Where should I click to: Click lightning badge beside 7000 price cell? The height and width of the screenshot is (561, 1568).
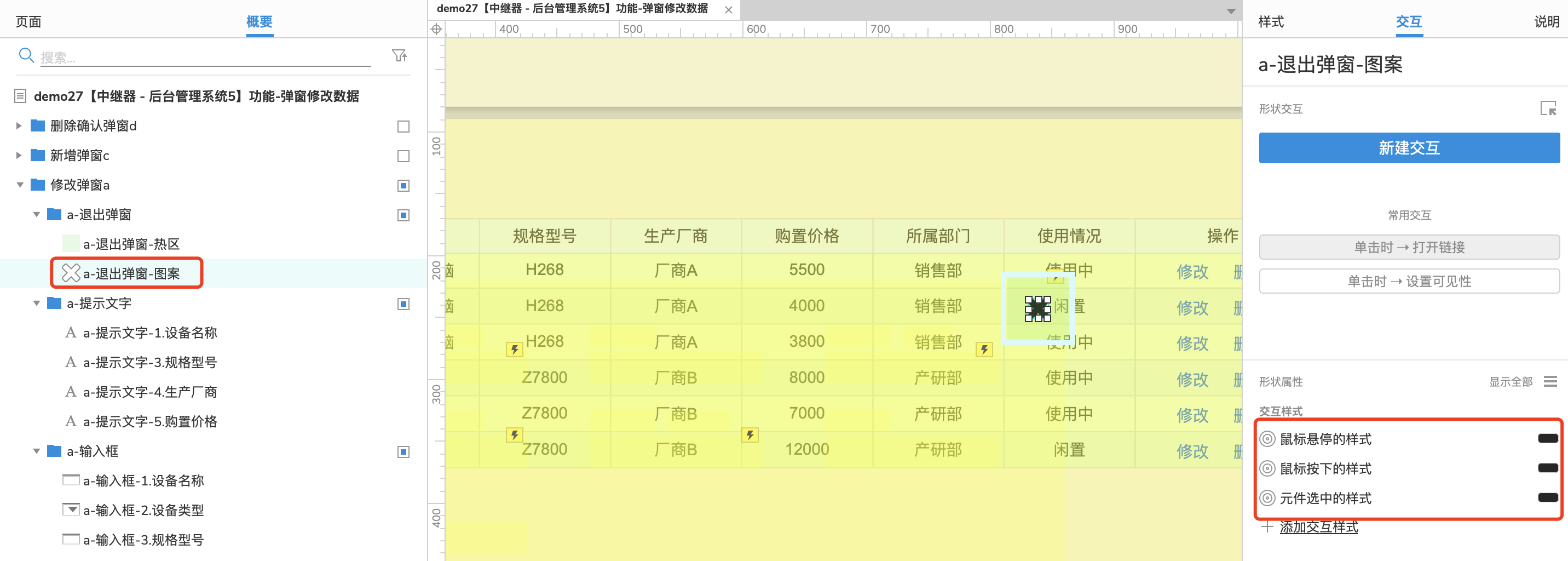pos(750,435)
